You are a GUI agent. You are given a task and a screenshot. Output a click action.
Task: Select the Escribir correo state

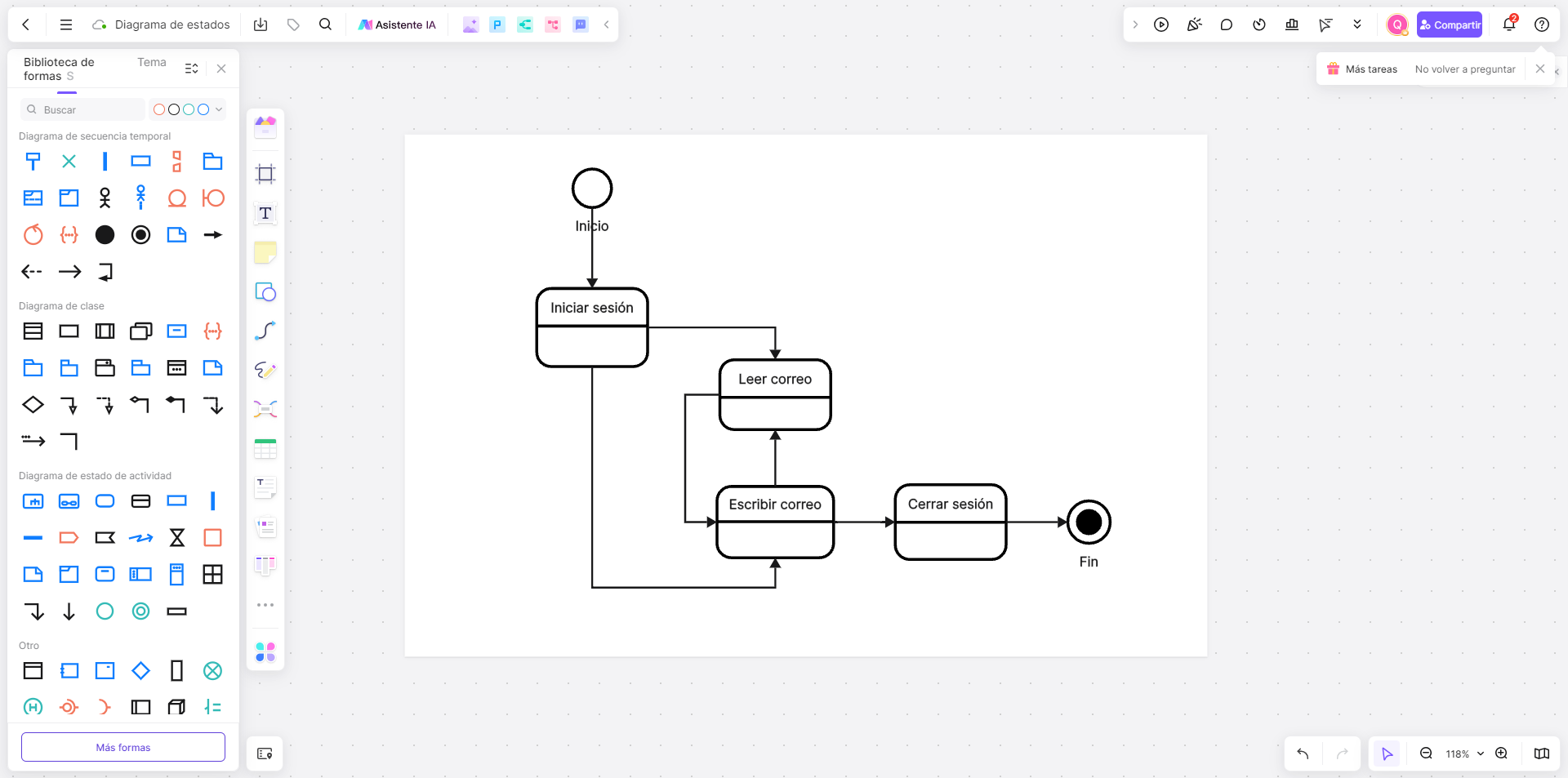[x=775, y=522]
